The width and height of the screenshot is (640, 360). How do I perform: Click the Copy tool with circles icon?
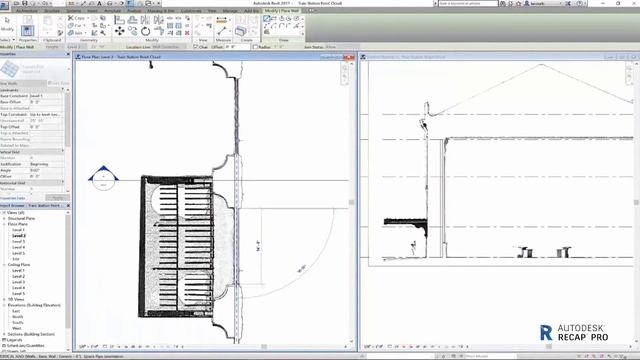133,31
